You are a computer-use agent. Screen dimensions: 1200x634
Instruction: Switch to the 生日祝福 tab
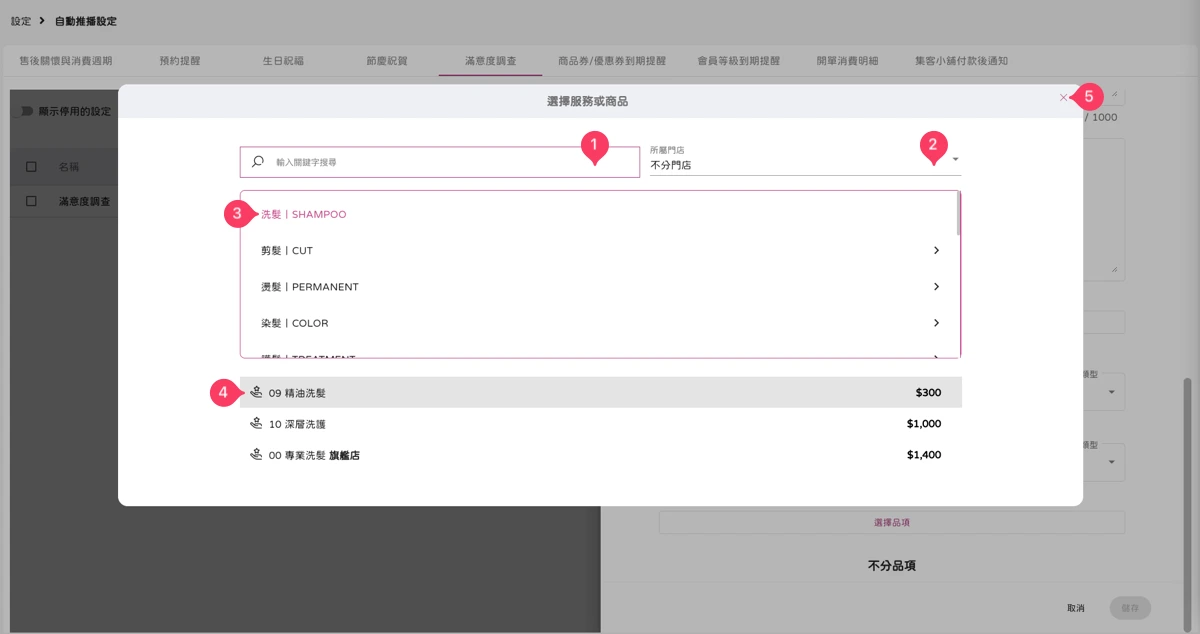pyautogui.click(x=283, y=61)
